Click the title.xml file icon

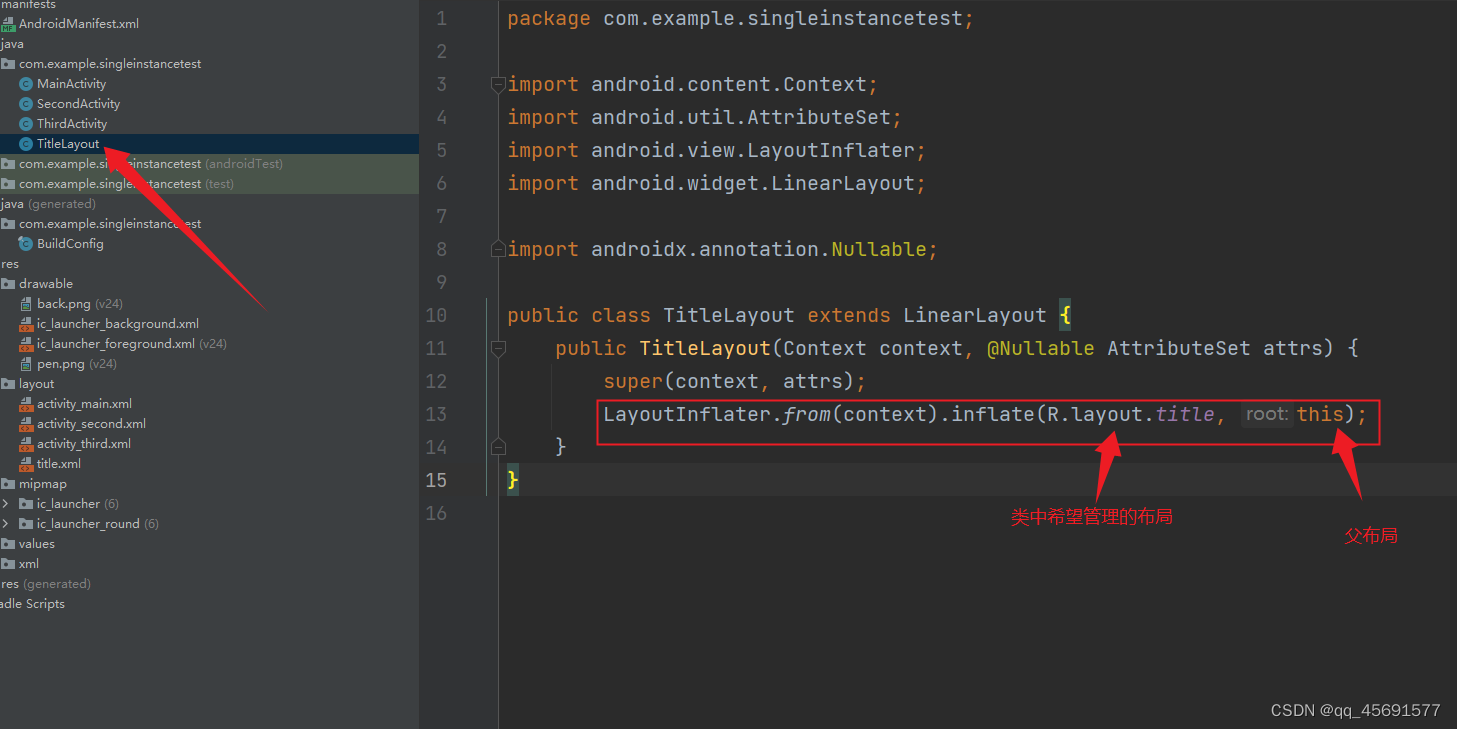[x=26, y=464]
